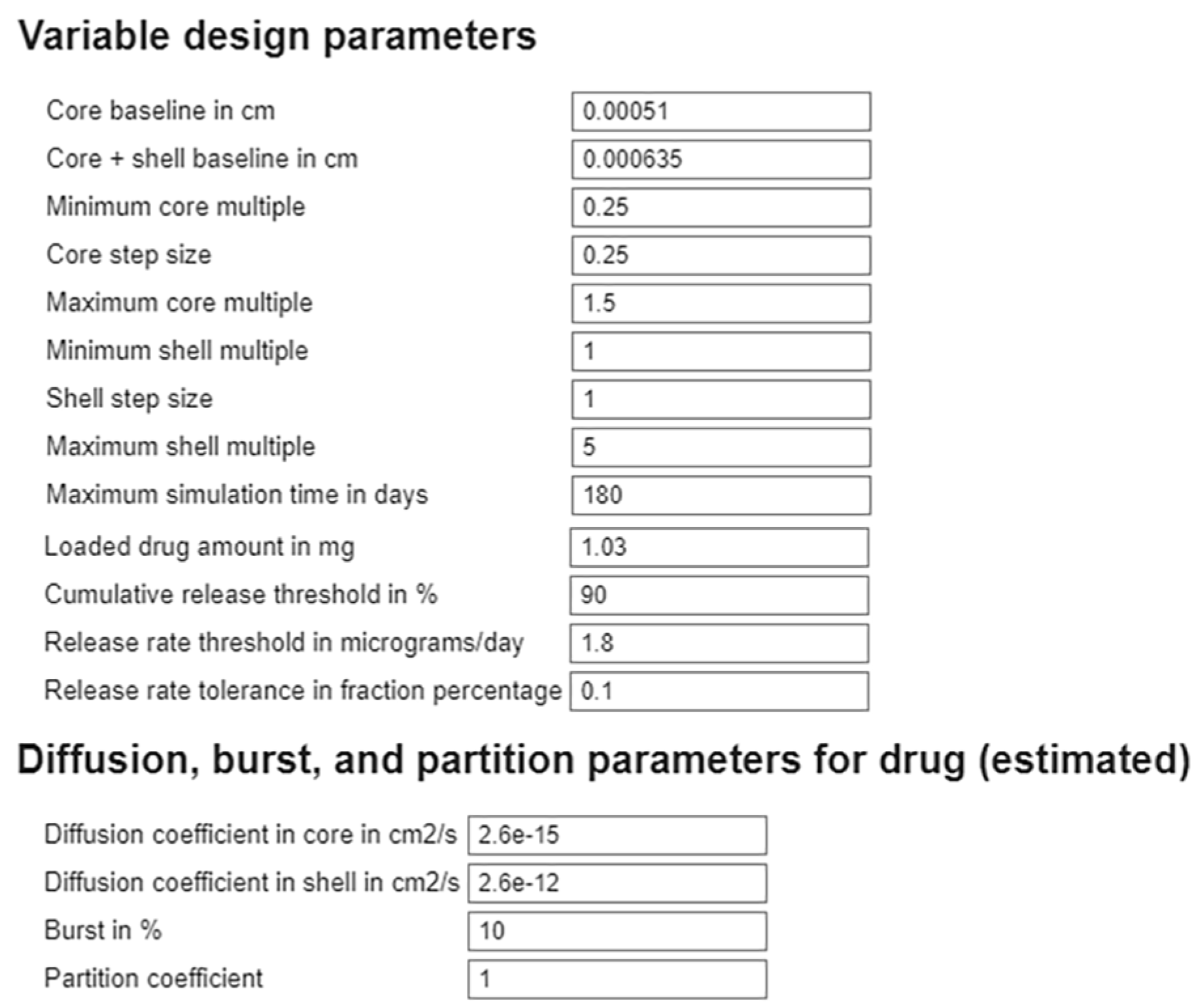The image size is (1198, 1008).
Task: Click the Maximum simulation time input
Action: tap(721, 495)
